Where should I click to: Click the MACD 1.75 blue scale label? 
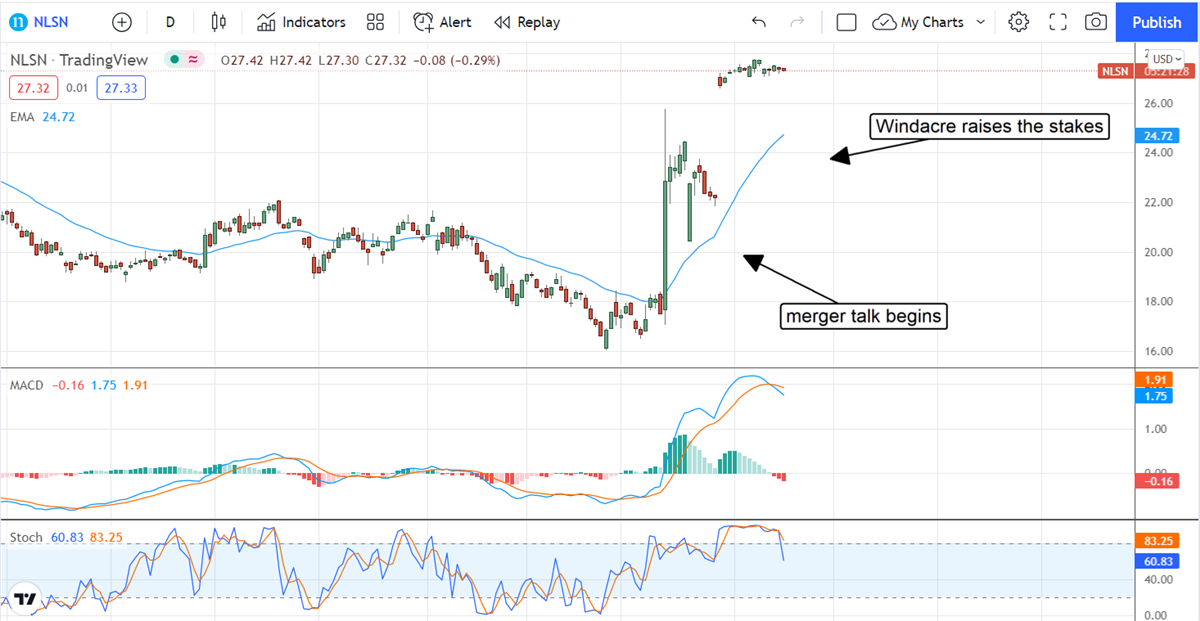(1157, 396)
